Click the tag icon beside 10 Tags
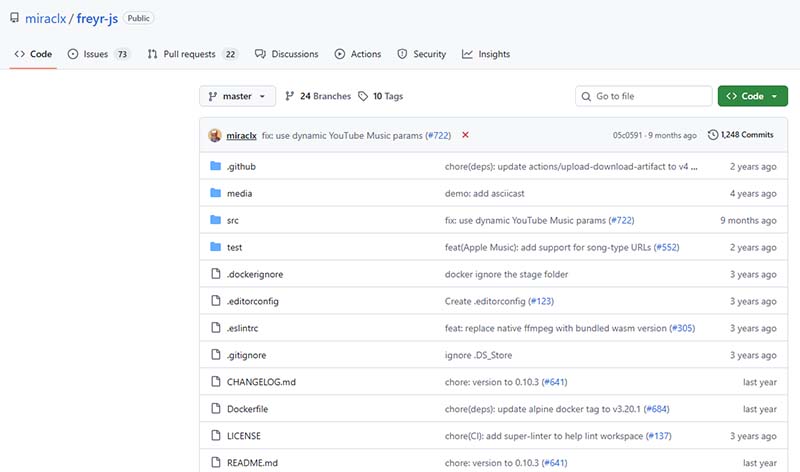800x472 pixels. pos(363,96)
